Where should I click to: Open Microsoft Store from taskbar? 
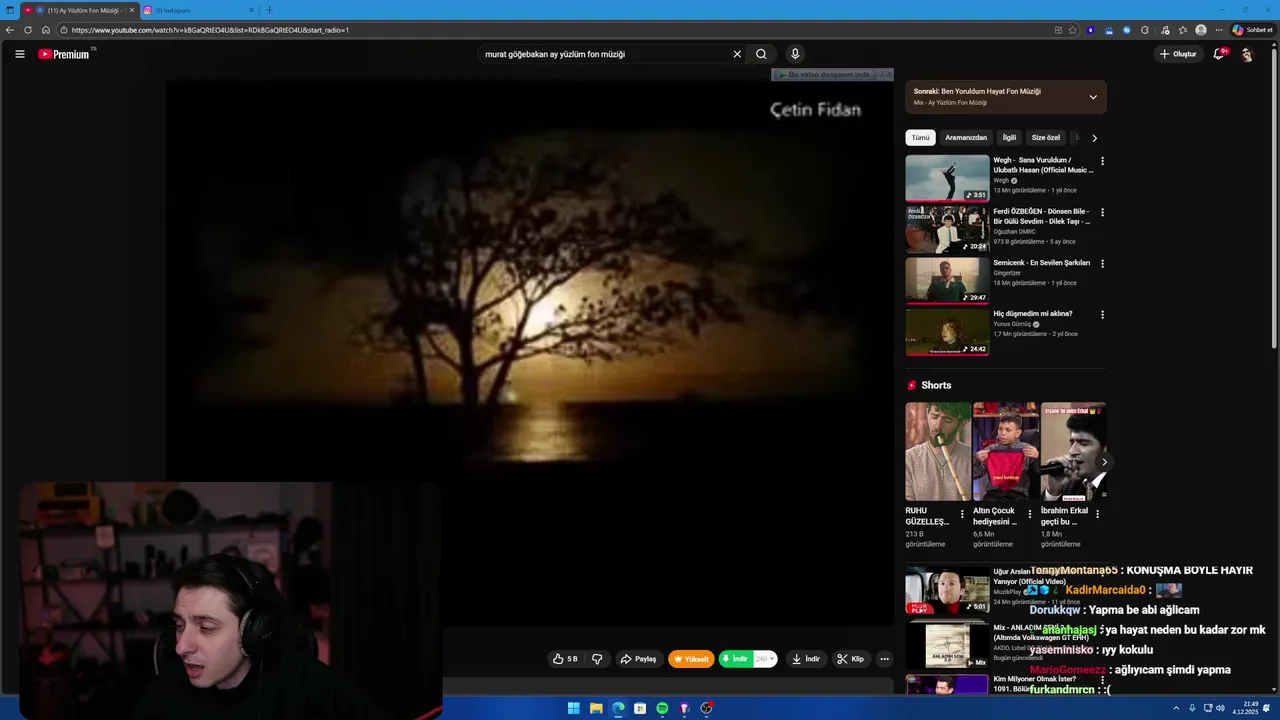(x=640, y=708)
